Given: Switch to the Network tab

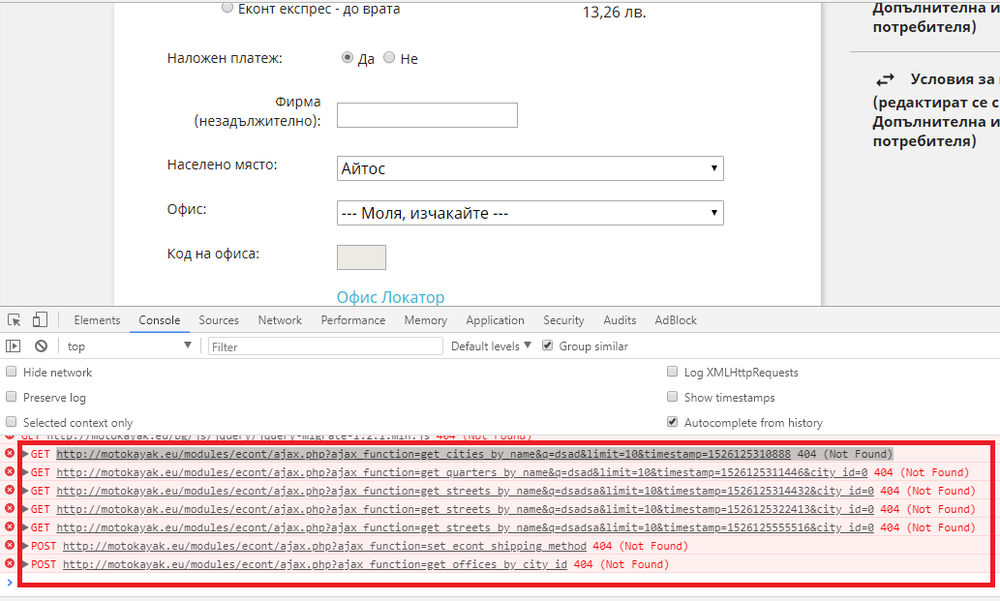Looking at the screenshot, I should point(279,320).
